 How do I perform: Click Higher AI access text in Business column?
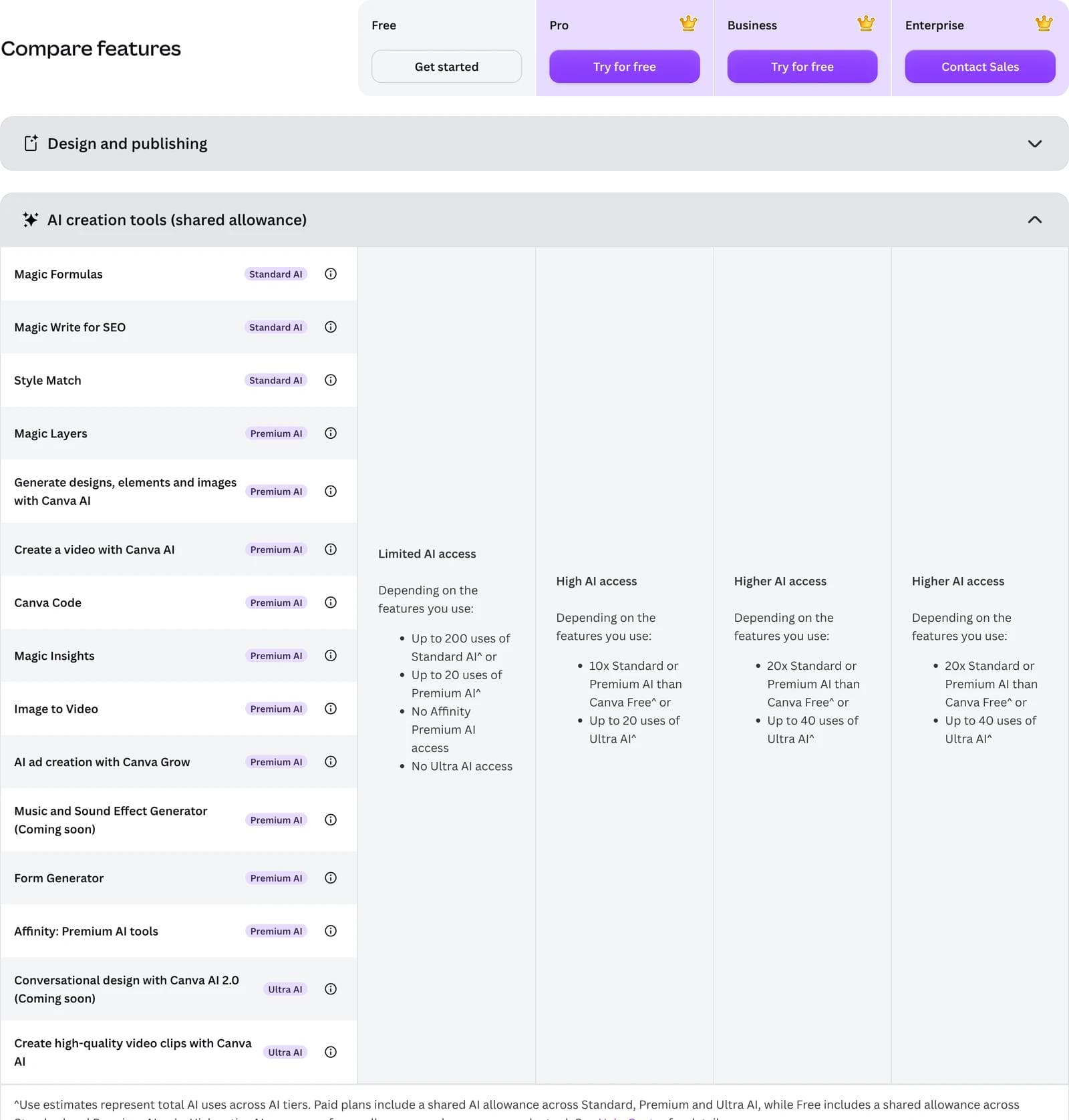coord(780,581)
